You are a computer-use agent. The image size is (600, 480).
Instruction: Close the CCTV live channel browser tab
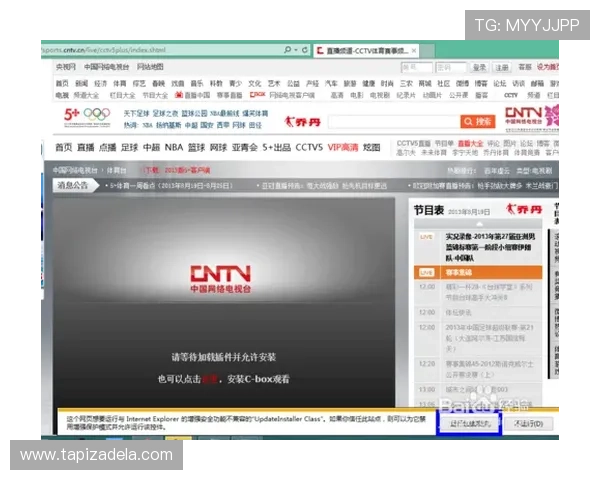click(414, 51)
